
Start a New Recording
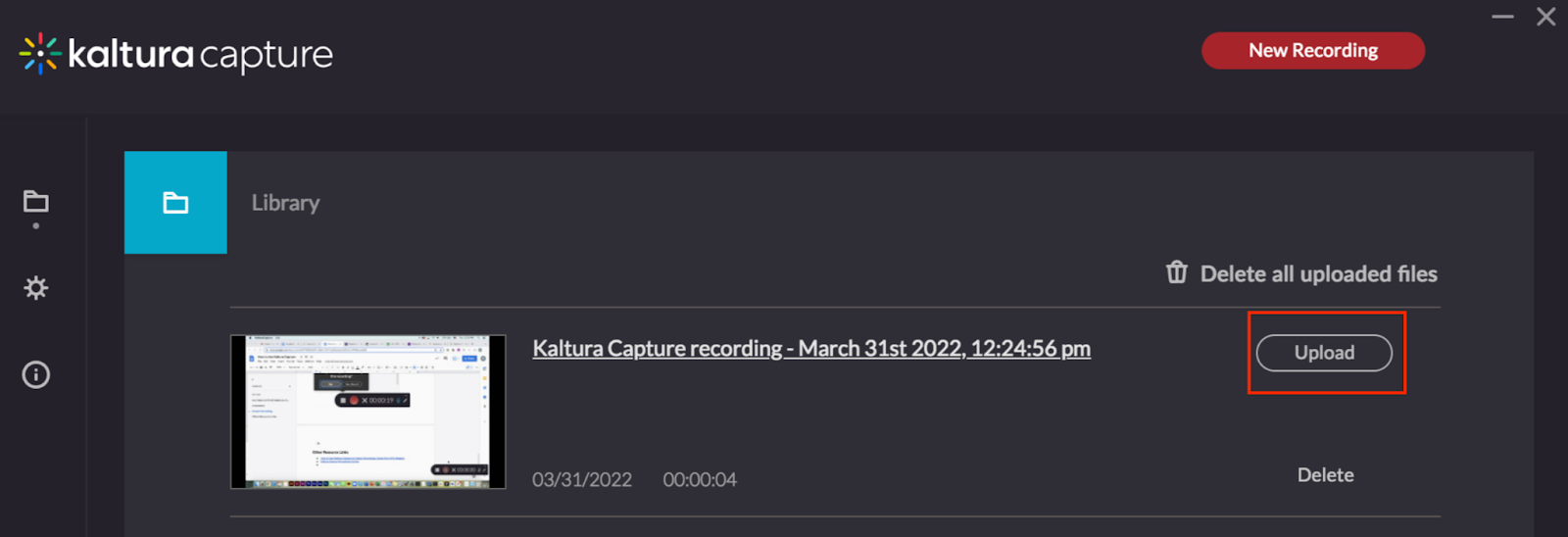tap(1313, 51)
